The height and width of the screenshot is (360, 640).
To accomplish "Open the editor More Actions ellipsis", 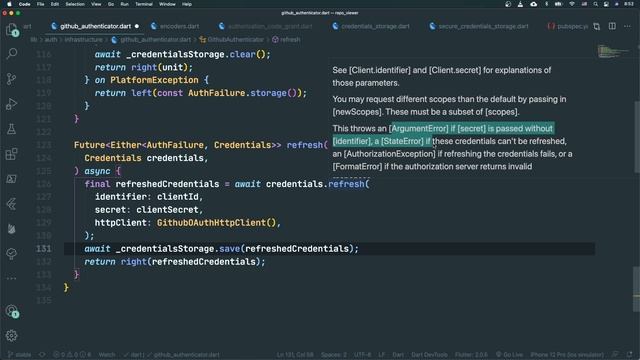I will pos(627,26).
